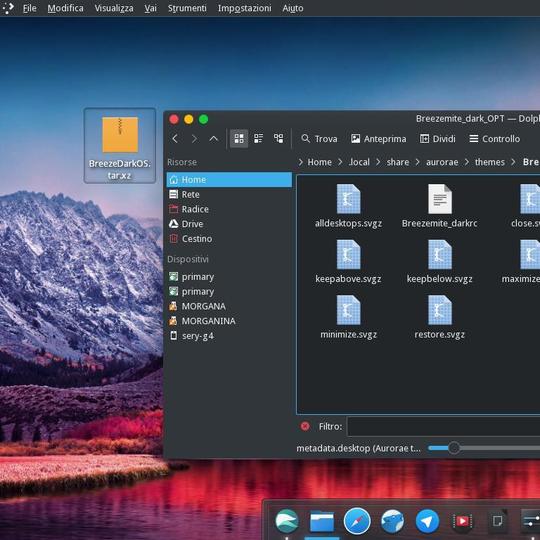Image resolution: width=540 pixels, height=540 pixels.
Task: Expand the arrow before Home breadcrumb
Action: 301,162
